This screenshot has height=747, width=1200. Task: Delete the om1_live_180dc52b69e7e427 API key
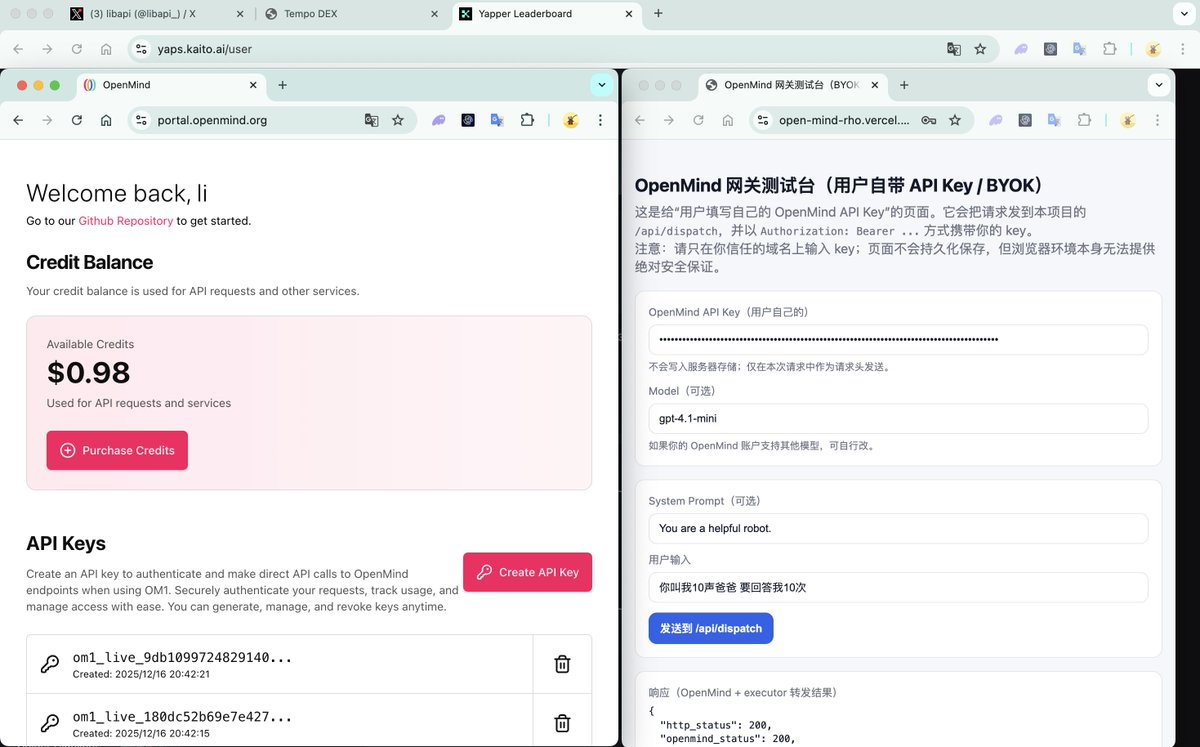coord(562,722)
